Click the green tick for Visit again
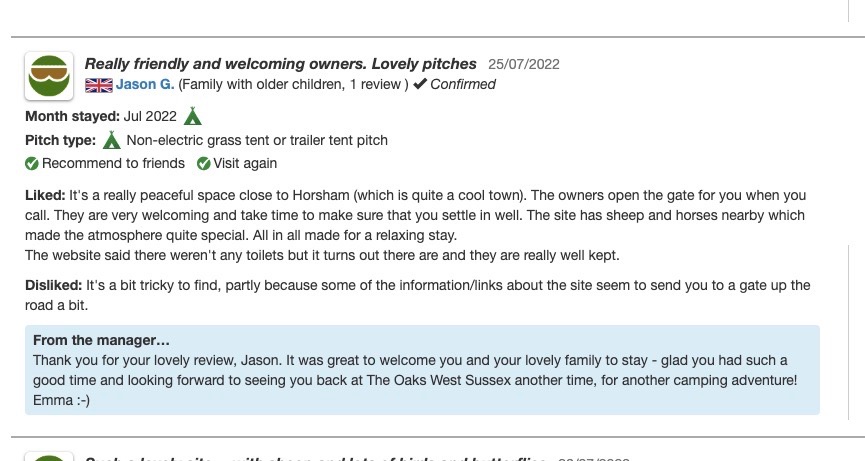Viewport: 865px width, 461px height. click(x=204, y=164)
